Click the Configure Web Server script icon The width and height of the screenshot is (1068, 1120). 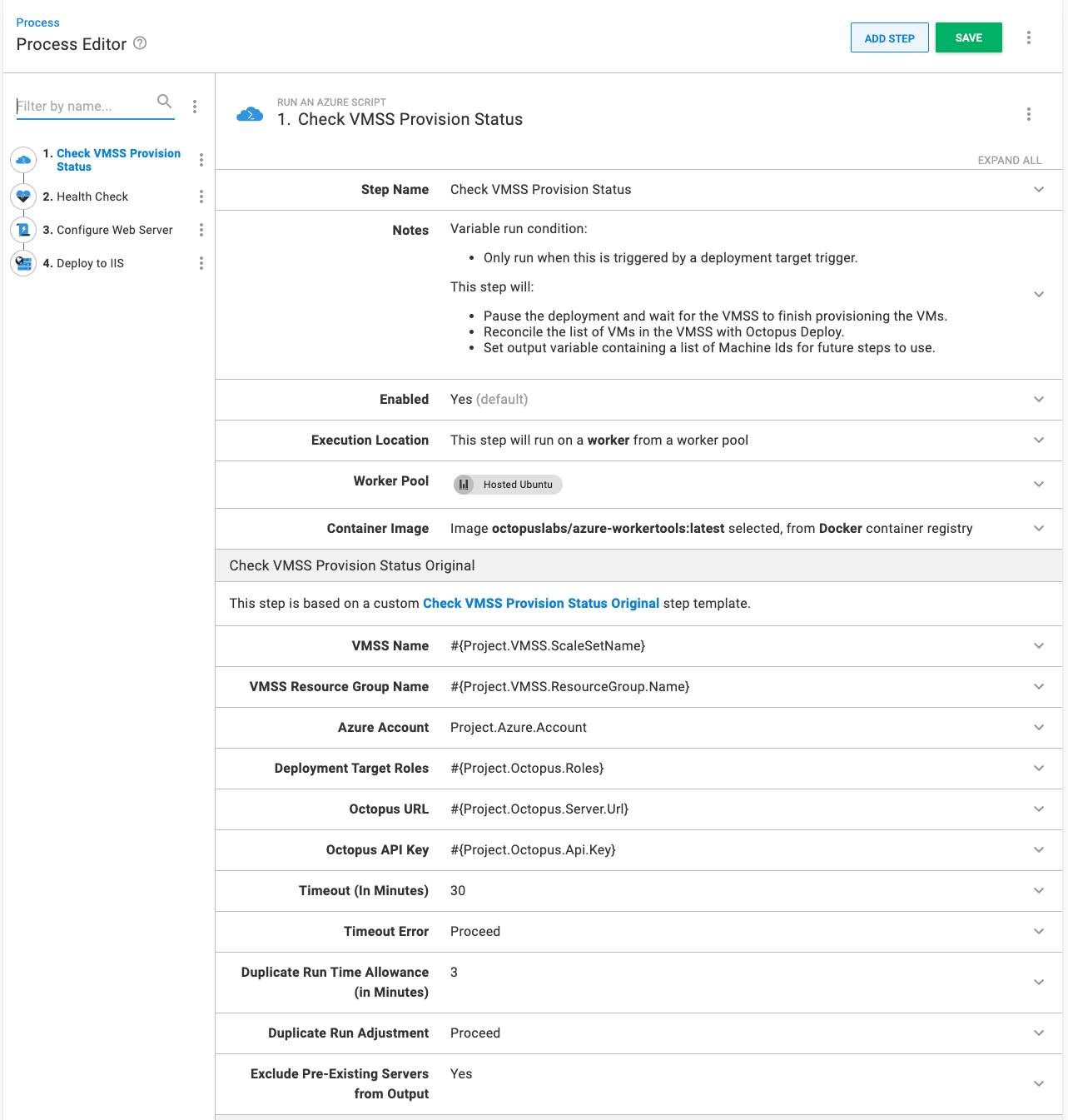22,230
